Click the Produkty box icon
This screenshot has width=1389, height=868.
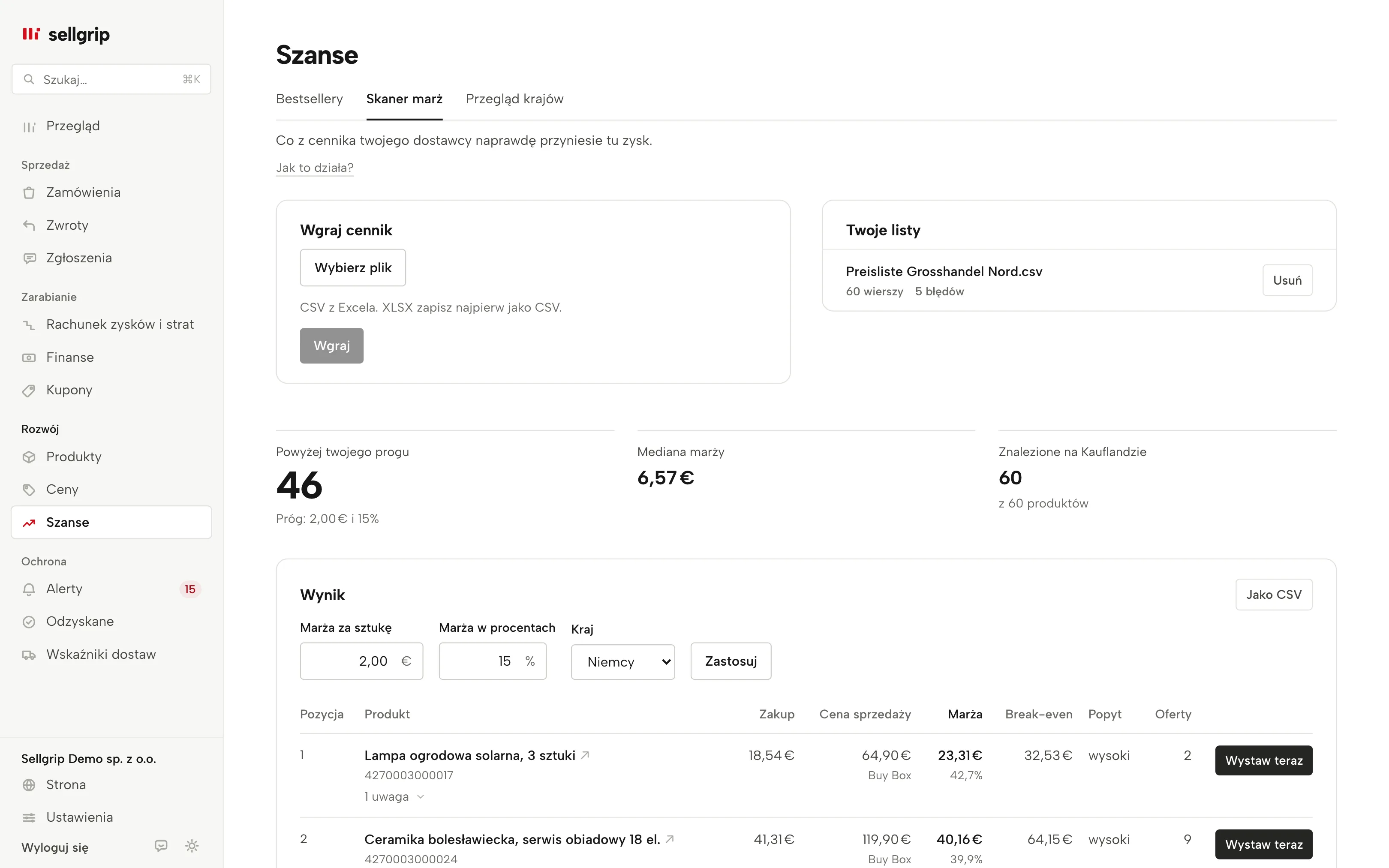[x=29, y=457]
